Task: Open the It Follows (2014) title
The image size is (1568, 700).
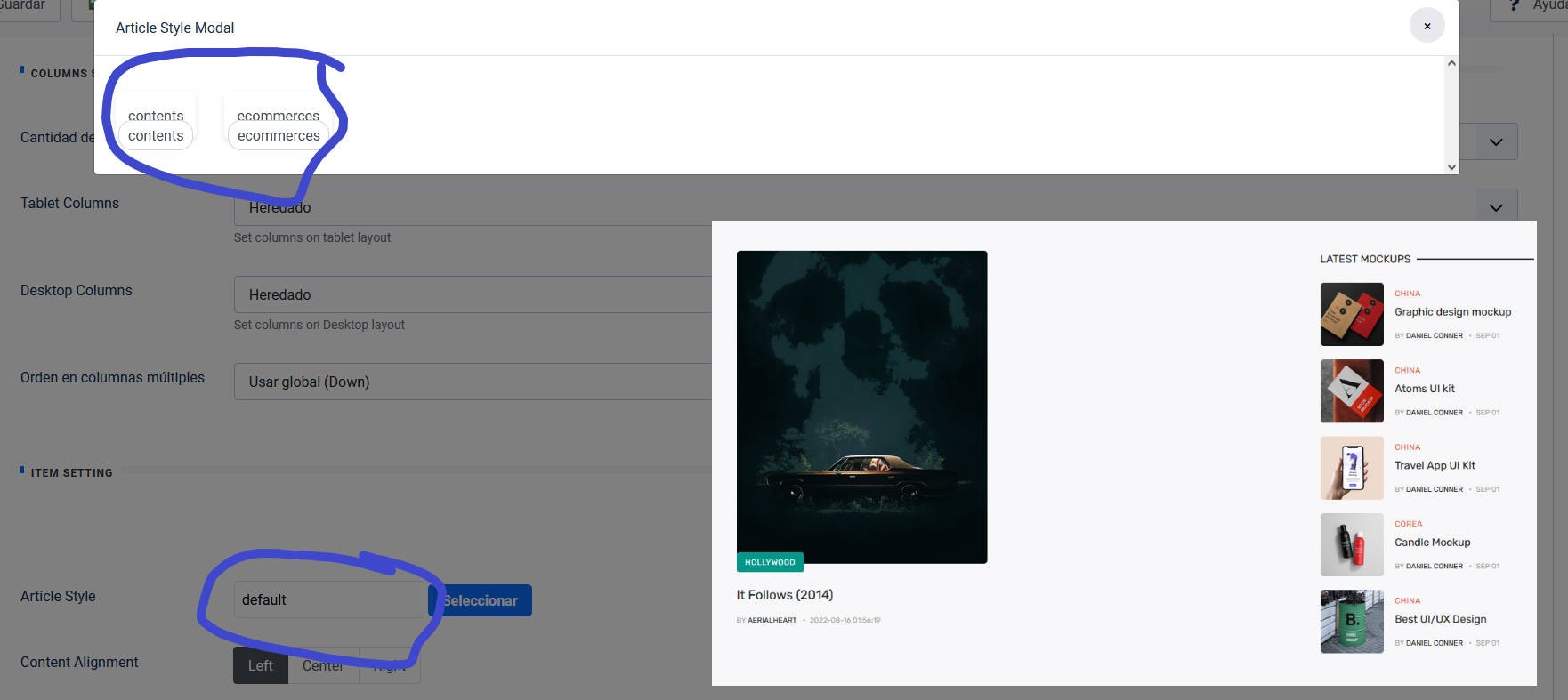Action: click(785, 595)
